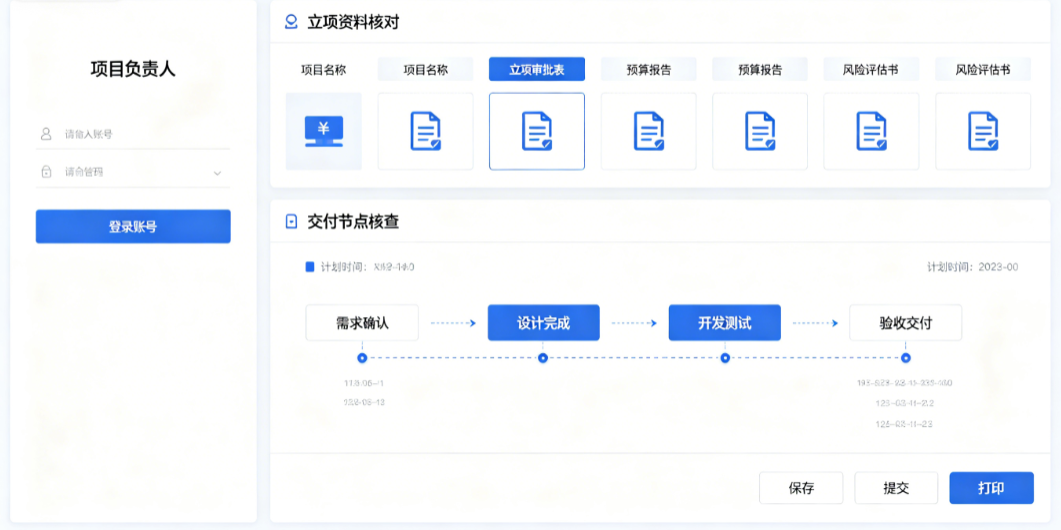Select the 立项审批表 tab
1061x530 pixels.
[537, 69]
